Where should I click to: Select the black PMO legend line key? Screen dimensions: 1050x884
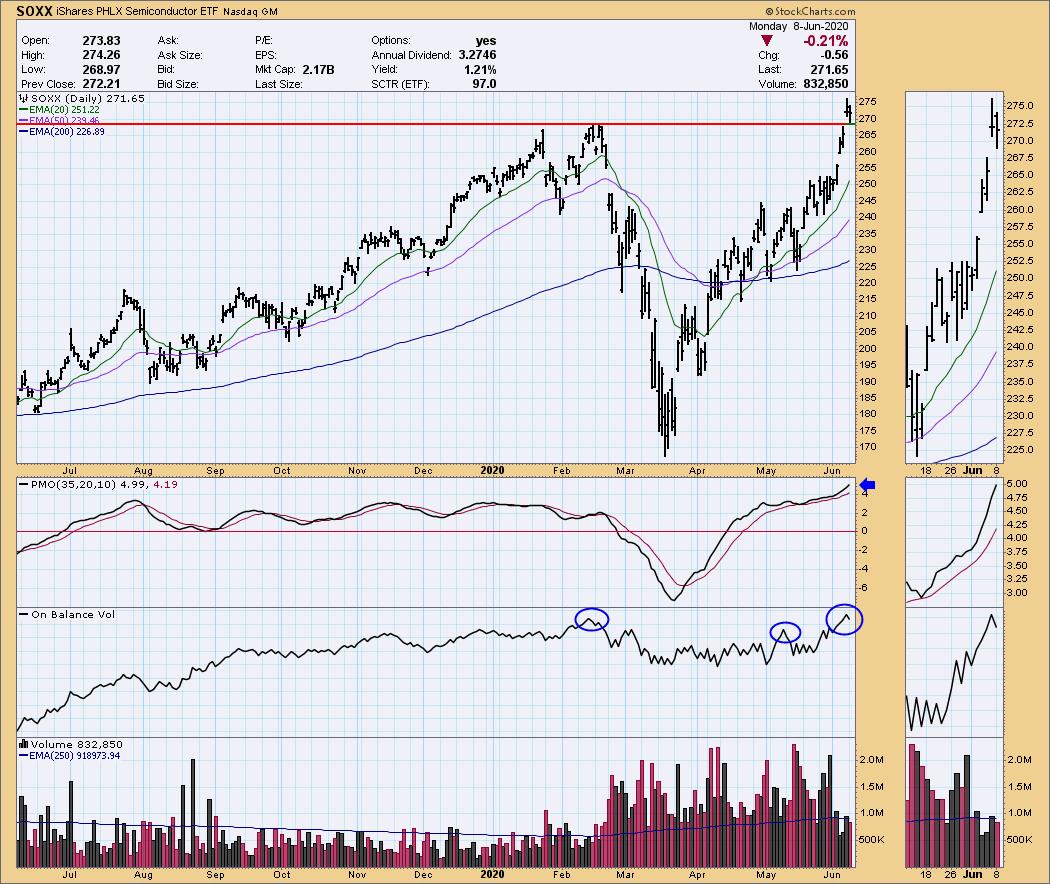[23, 484]
